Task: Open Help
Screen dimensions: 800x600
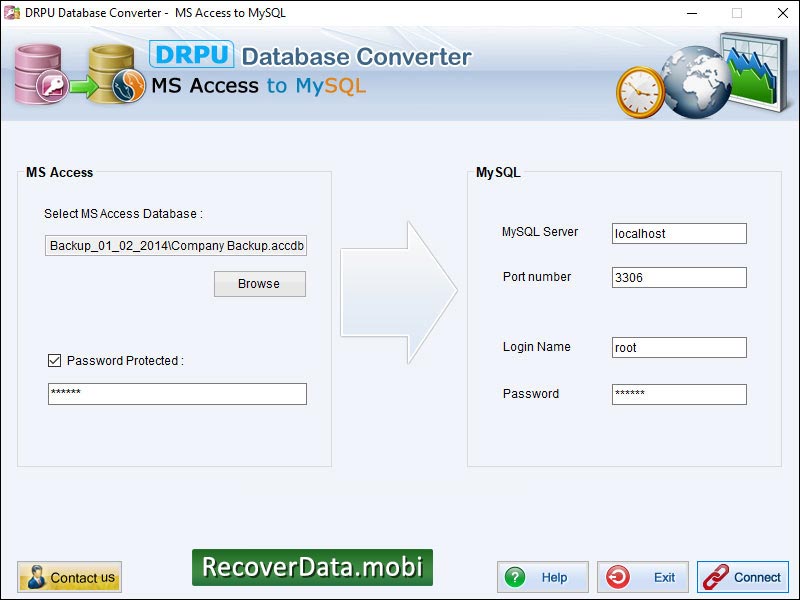Action: pyautogui.click(x=543, y=577)
